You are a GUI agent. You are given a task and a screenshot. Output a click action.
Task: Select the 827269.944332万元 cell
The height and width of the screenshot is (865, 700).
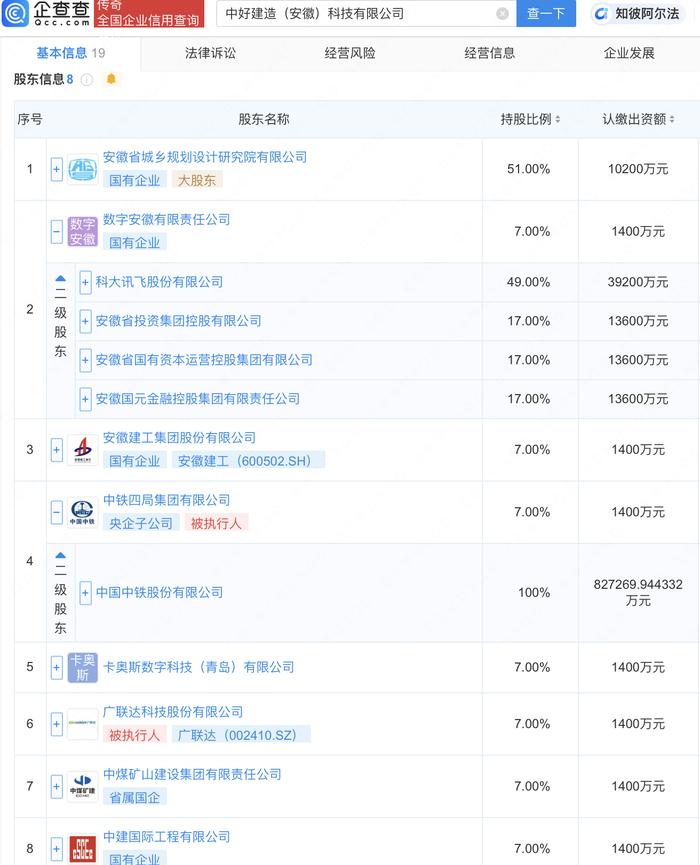(x=638, y=593)
